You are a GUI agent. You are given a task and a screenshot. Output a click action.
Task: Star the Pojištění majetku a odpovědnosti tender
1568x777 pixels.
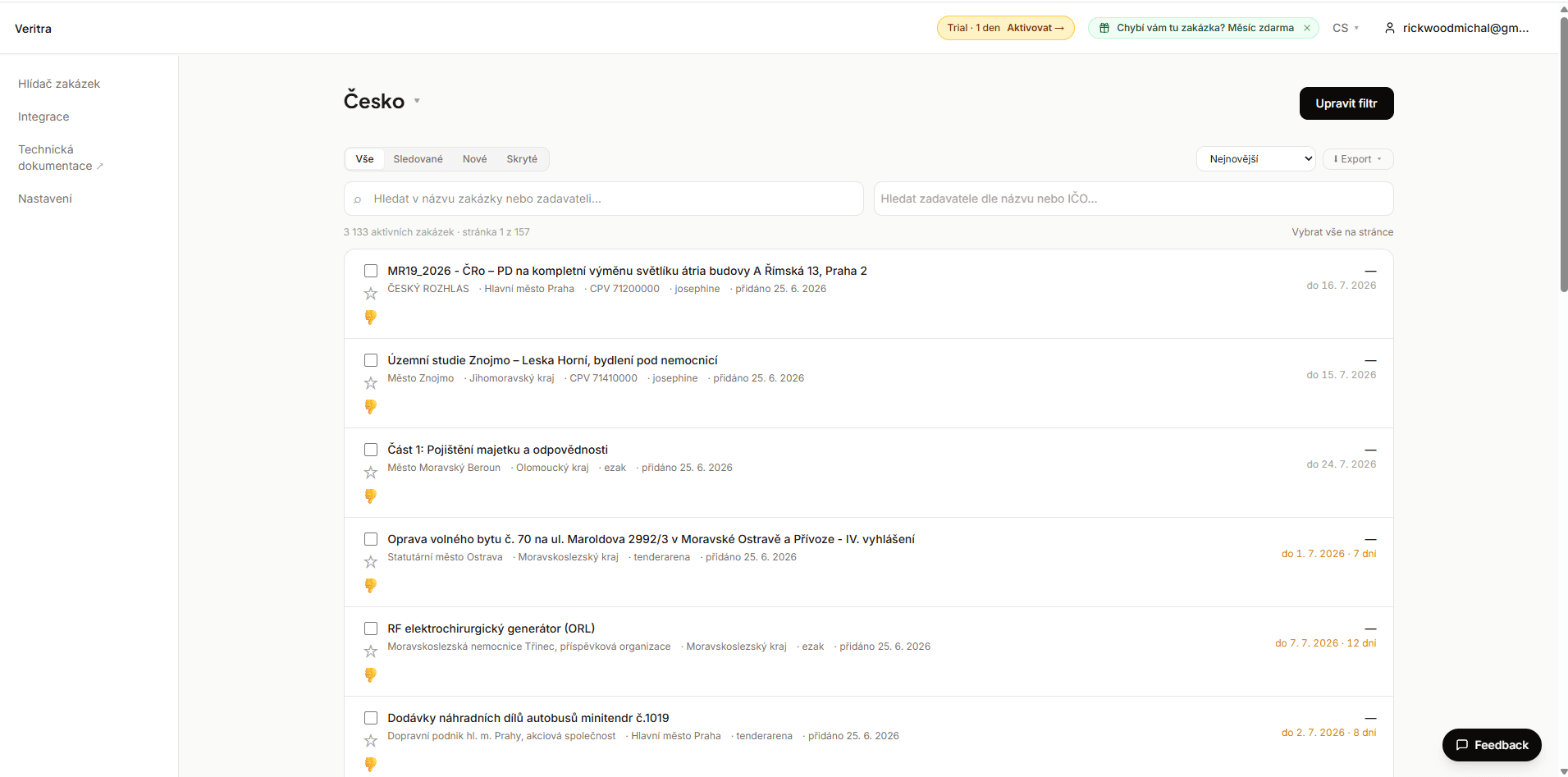pos(371,473)
